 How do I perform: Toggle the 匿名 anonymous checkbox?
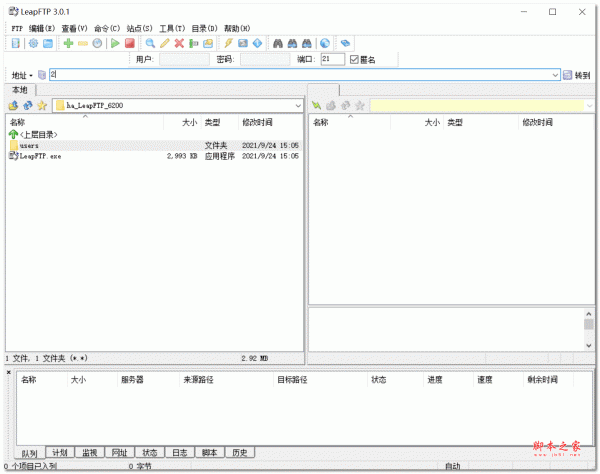[354, 59]
